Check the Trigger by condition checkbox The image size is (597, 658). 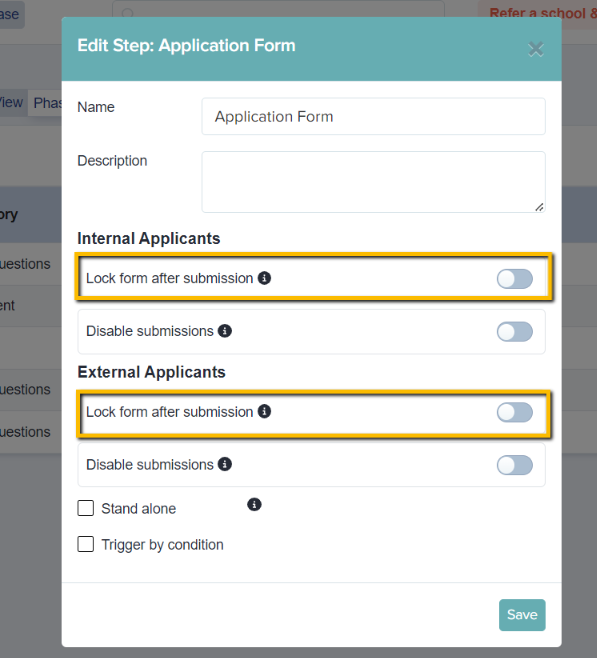coord(86,544)
